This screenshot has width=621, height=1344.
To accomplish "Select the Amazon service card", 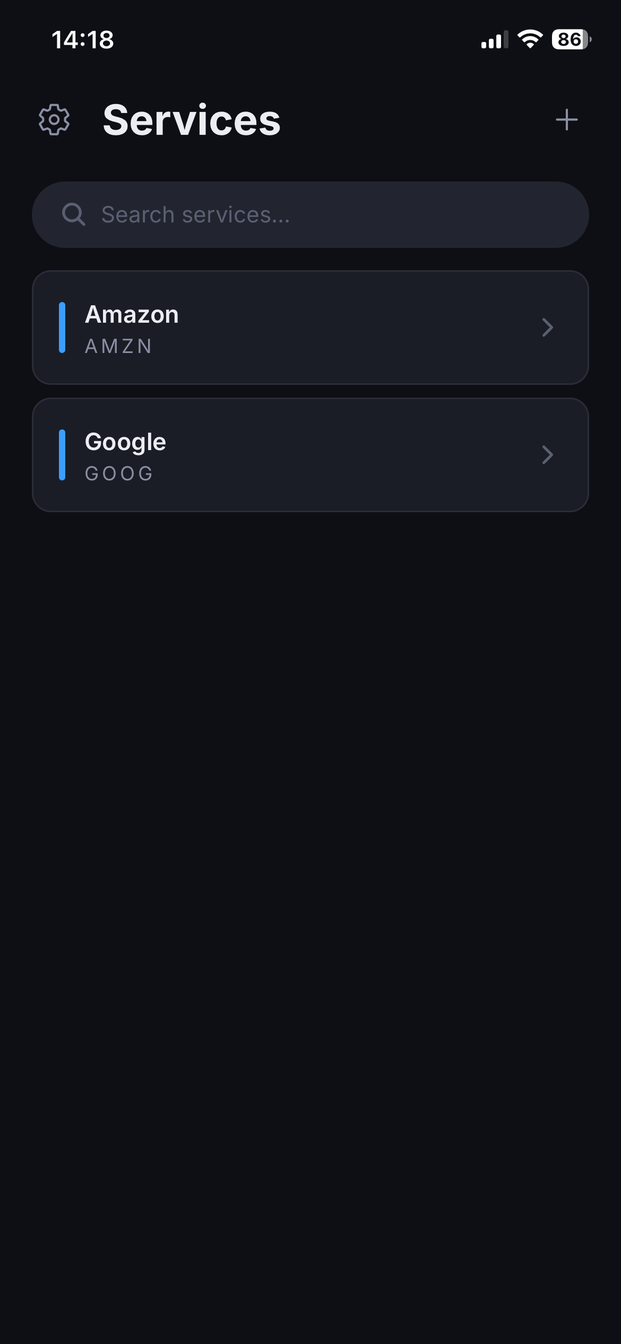I will click(310, 327).
